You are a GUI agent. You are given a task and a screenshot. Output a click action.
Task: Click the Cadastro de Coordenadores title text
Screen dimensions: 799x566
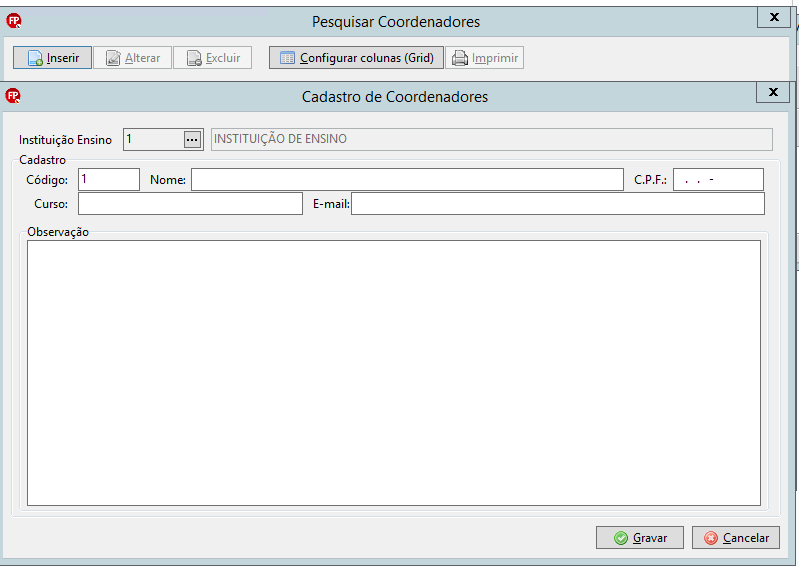(395, 97)
